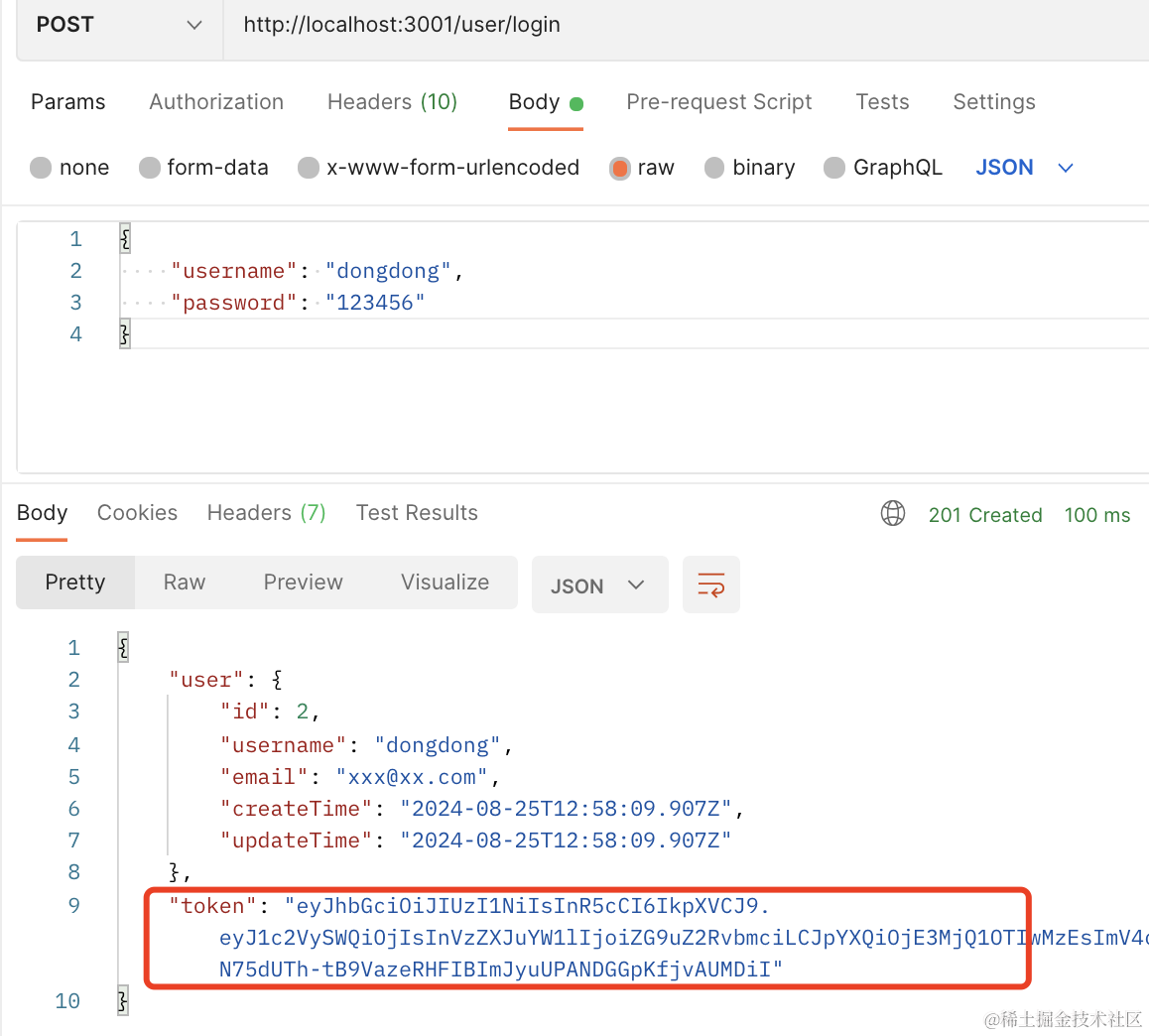The height and width of the screenshot is (1036, 1149).
Task: Show the Raw response view
Action: [x=185, y=583]
